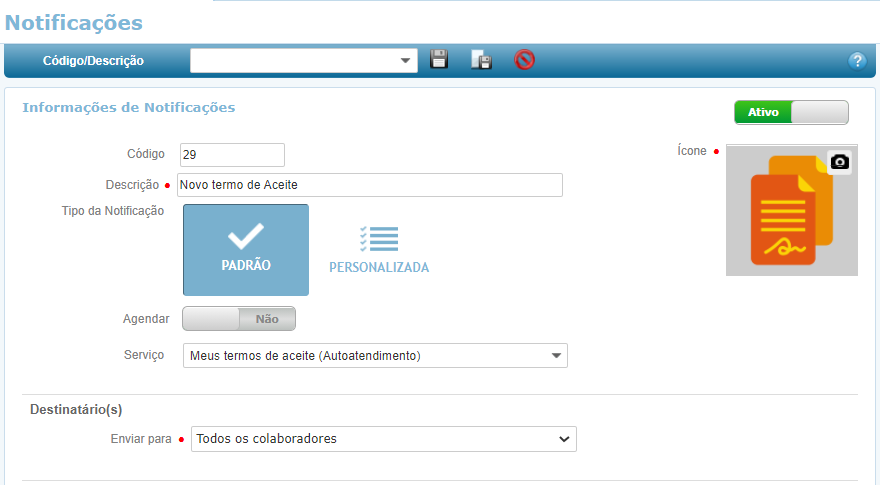
Task: Click the camera icon to change image
Action: pos(840,162)
